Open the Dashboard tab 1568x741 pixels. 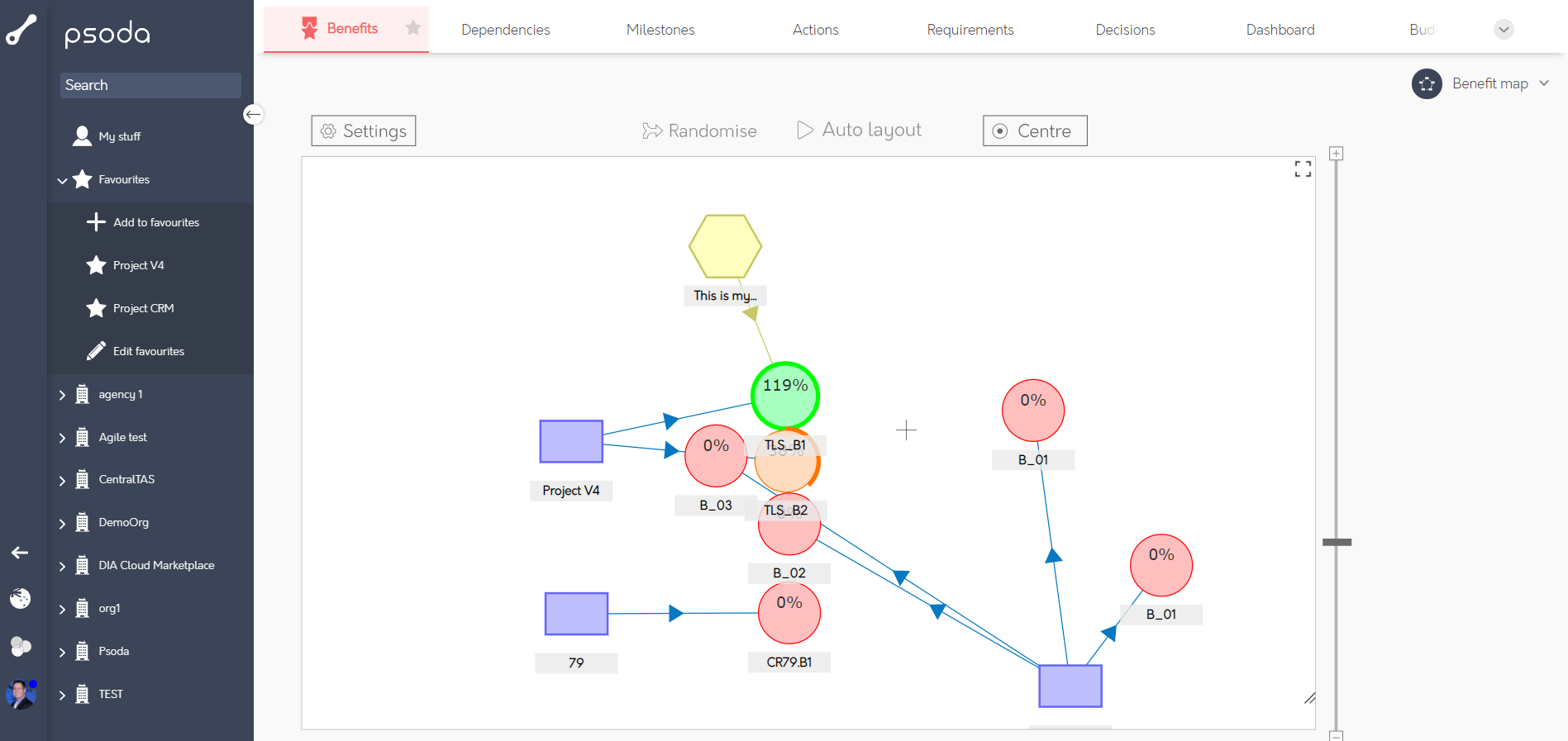[x=1280, y=30]
